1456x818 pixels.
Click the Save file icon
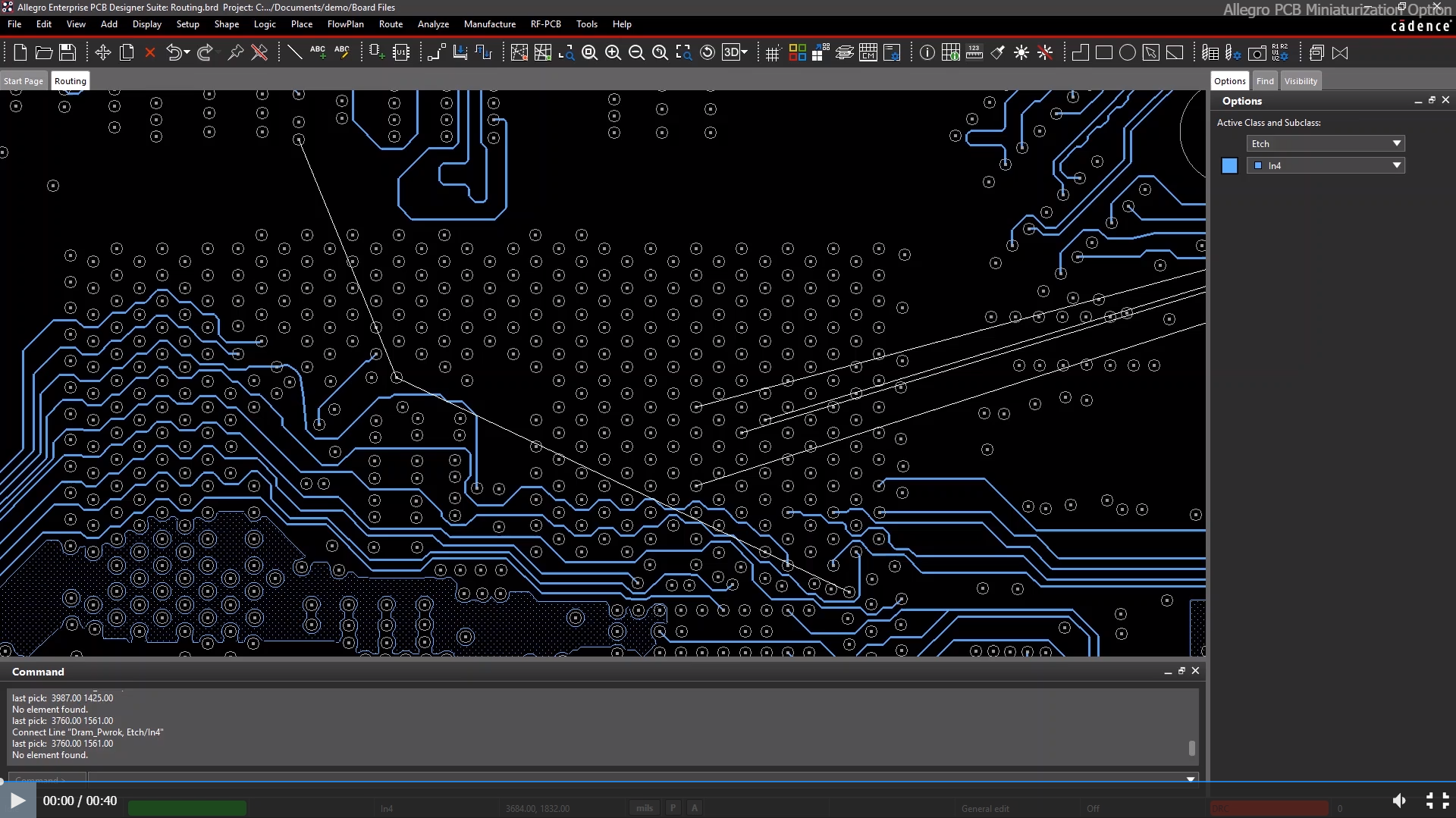[x=67, y=52]
